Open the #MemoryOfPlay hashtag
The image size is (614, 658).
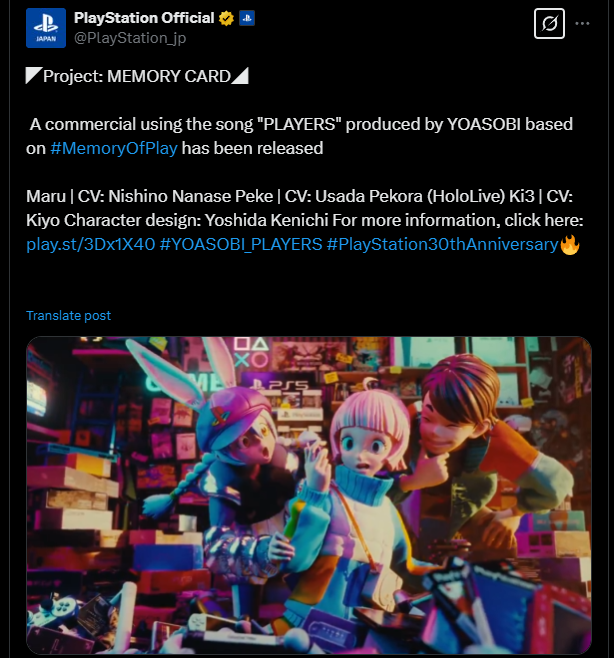(114, 148)
